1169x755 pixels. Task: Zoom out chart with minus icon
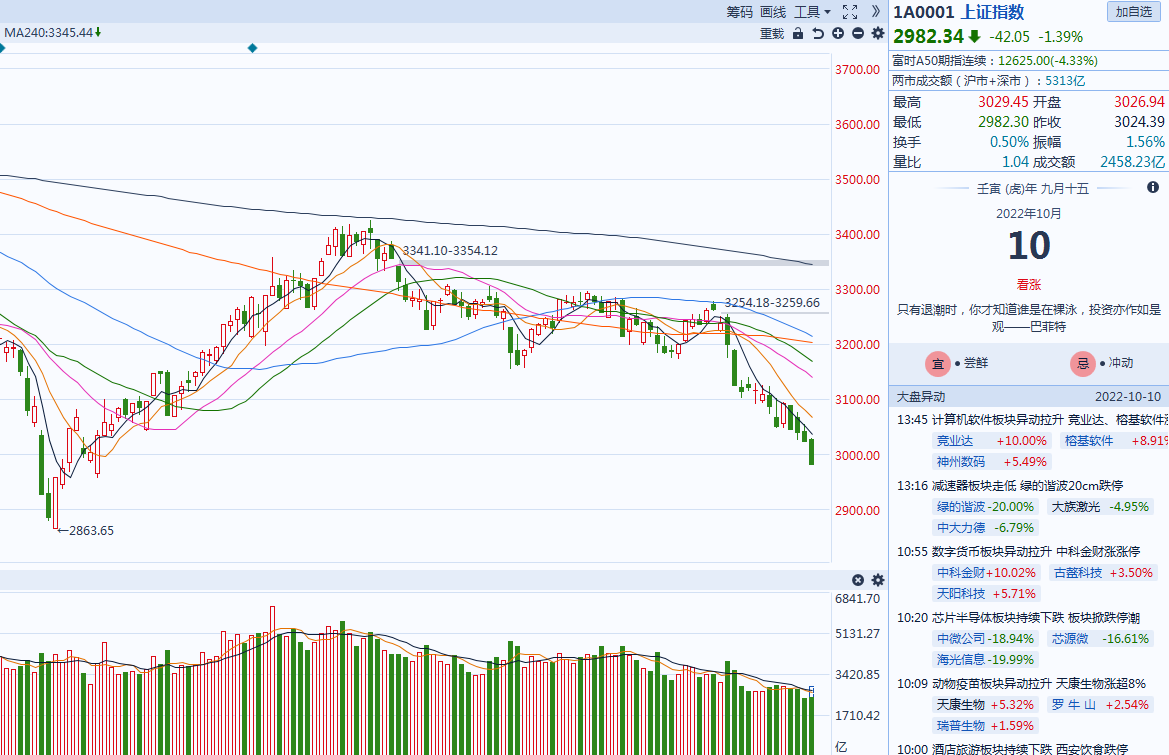(x=858, y=34)
